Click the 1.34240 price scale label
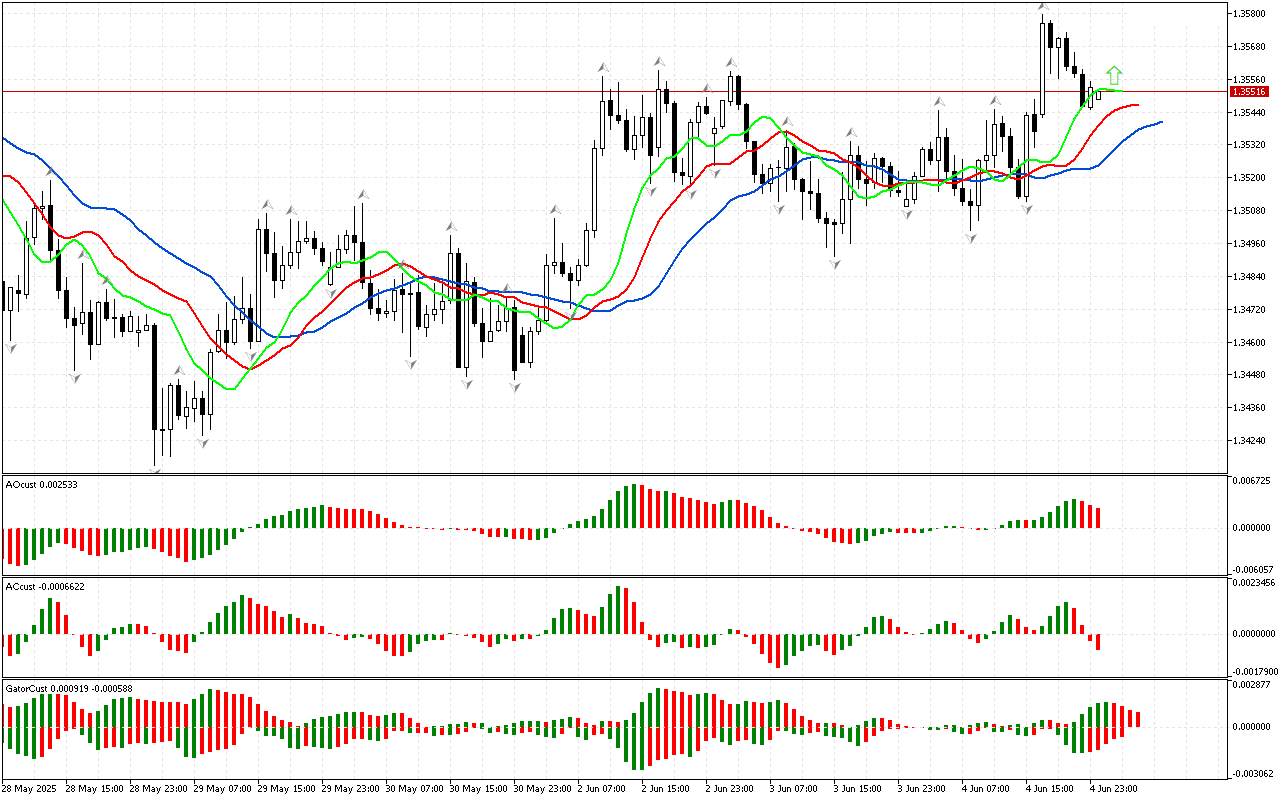The height and width of the screenshot is (800, 1280). pyautogui.click(x=1250, y=441)
